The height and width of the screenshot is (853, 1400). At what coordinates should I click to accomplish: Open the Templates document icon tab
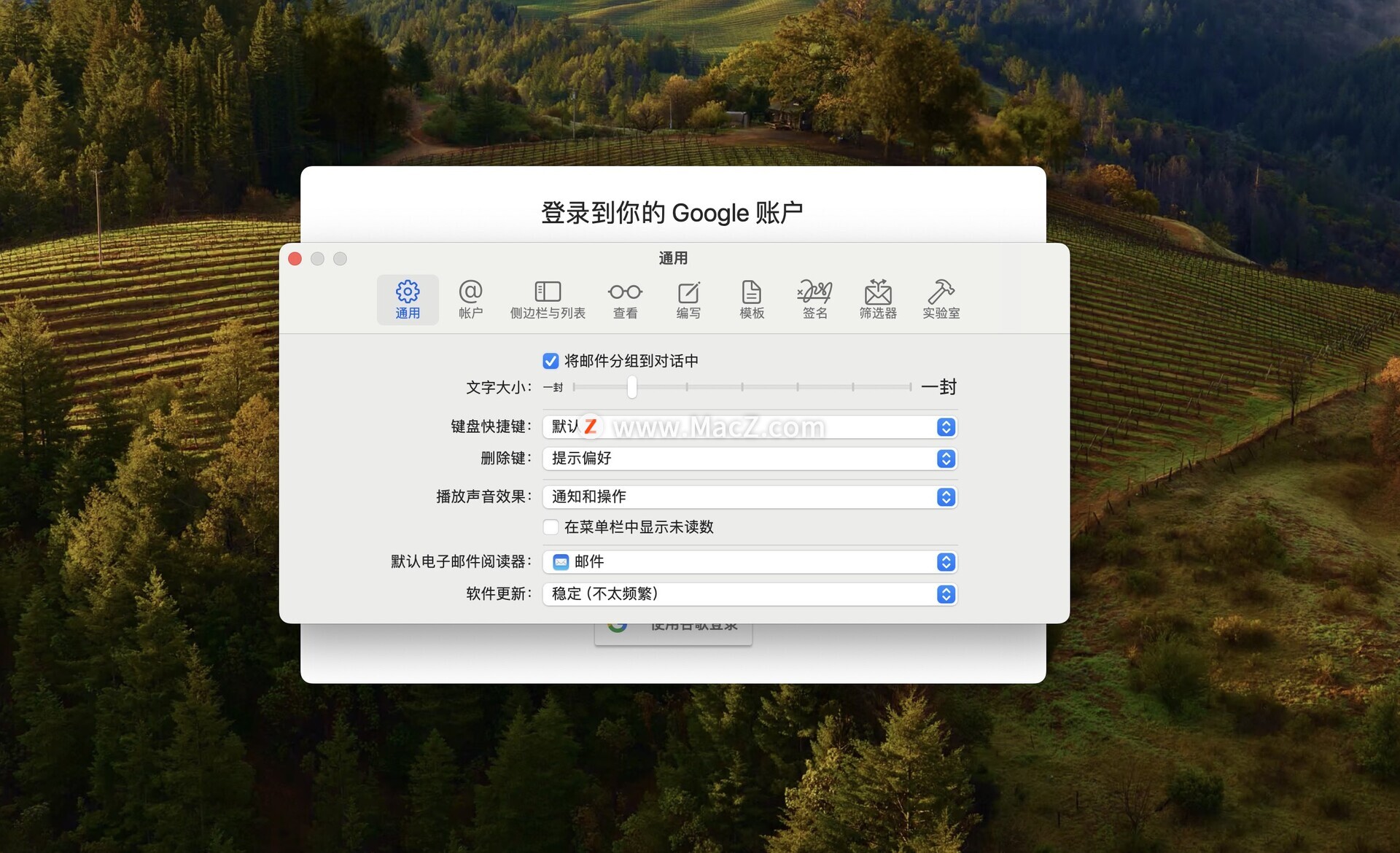(752, 300)
